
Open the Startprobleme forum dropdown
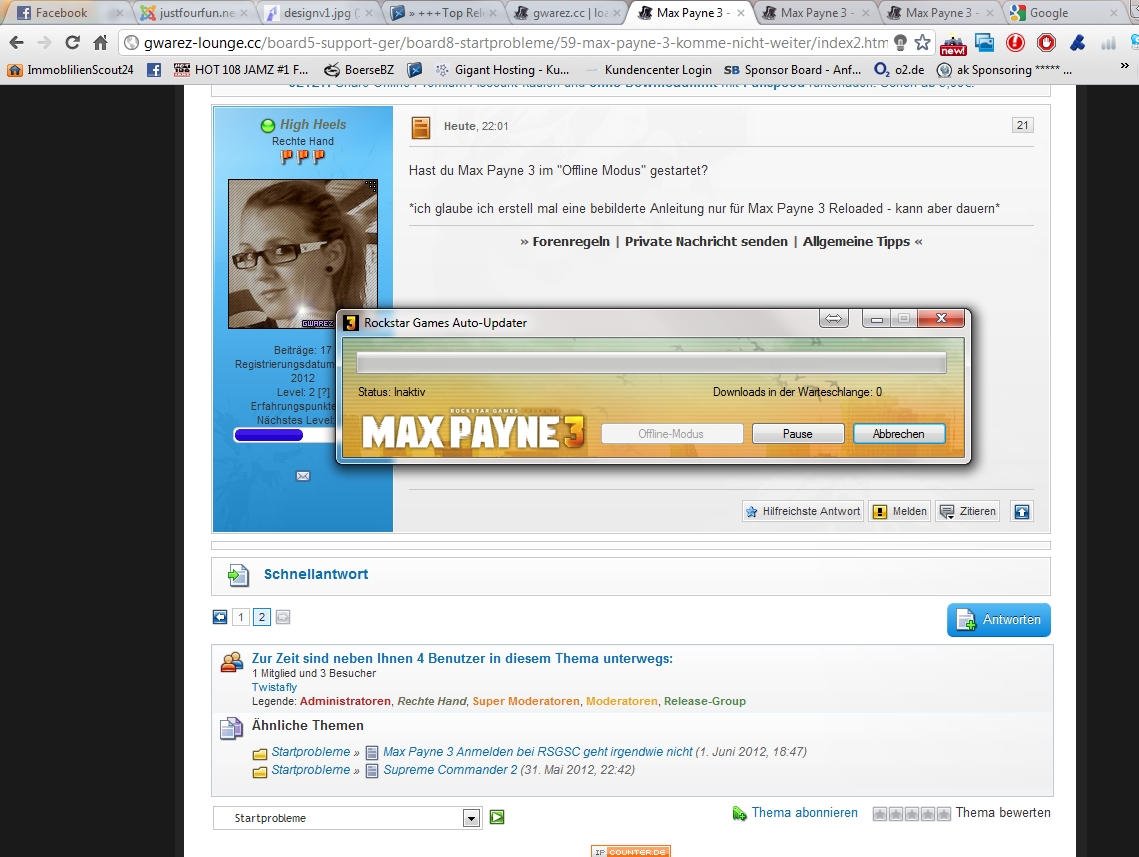click(347, 818)
